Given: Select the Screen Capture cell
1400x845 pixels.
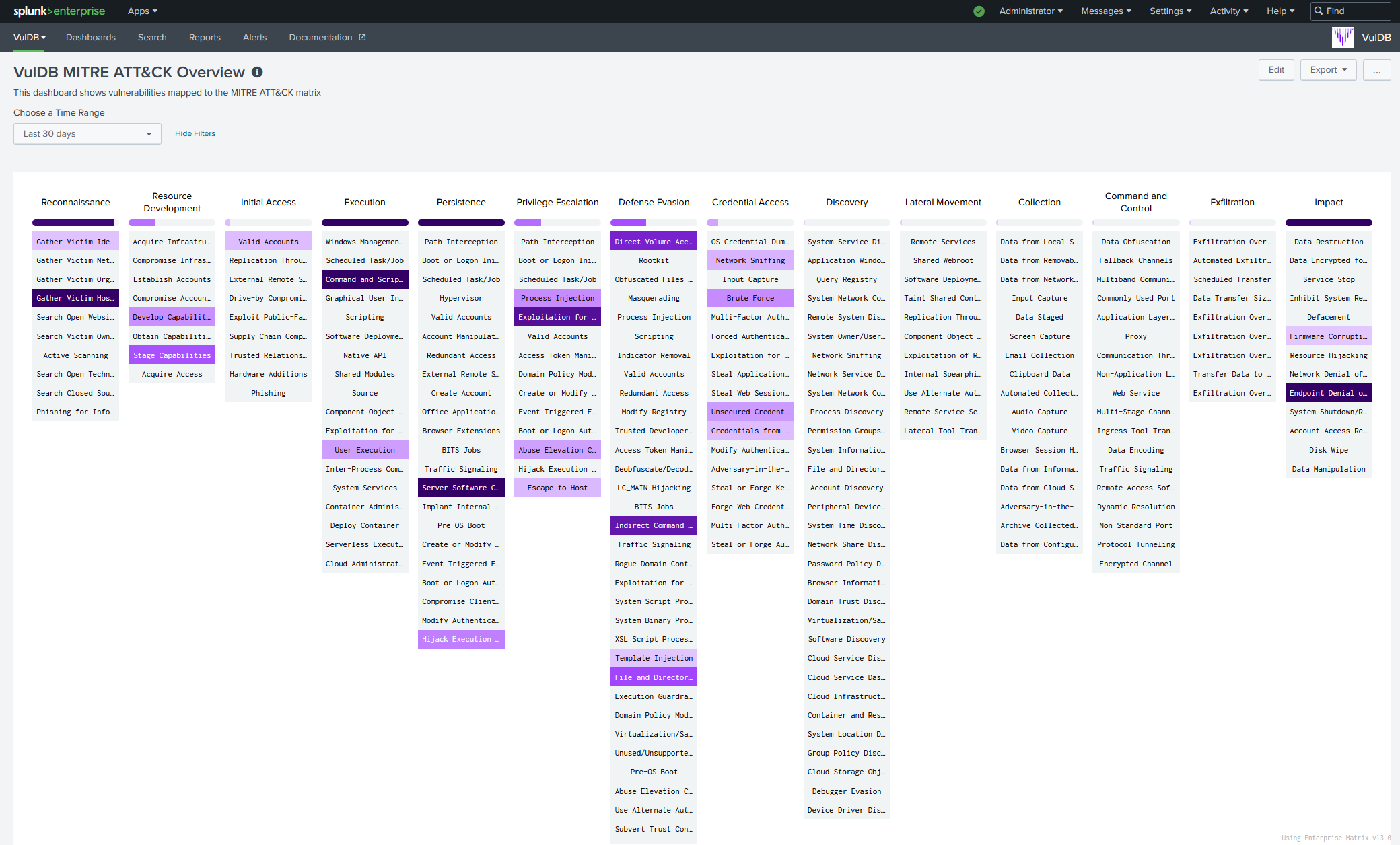Looking at the screenshot, I should point(1039,336).
